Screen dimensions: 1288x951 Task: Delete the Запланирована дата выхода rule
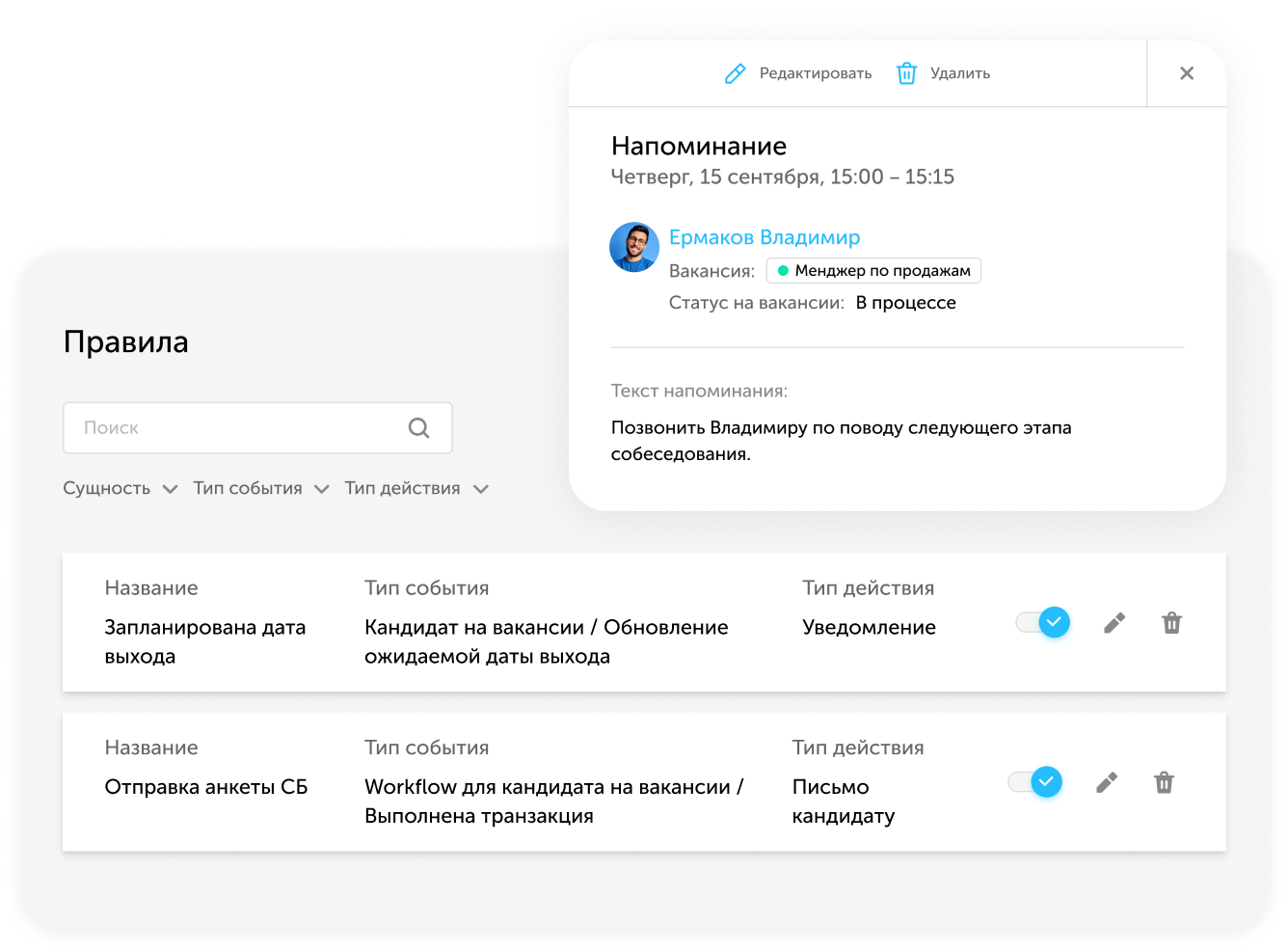[1171, 623]
